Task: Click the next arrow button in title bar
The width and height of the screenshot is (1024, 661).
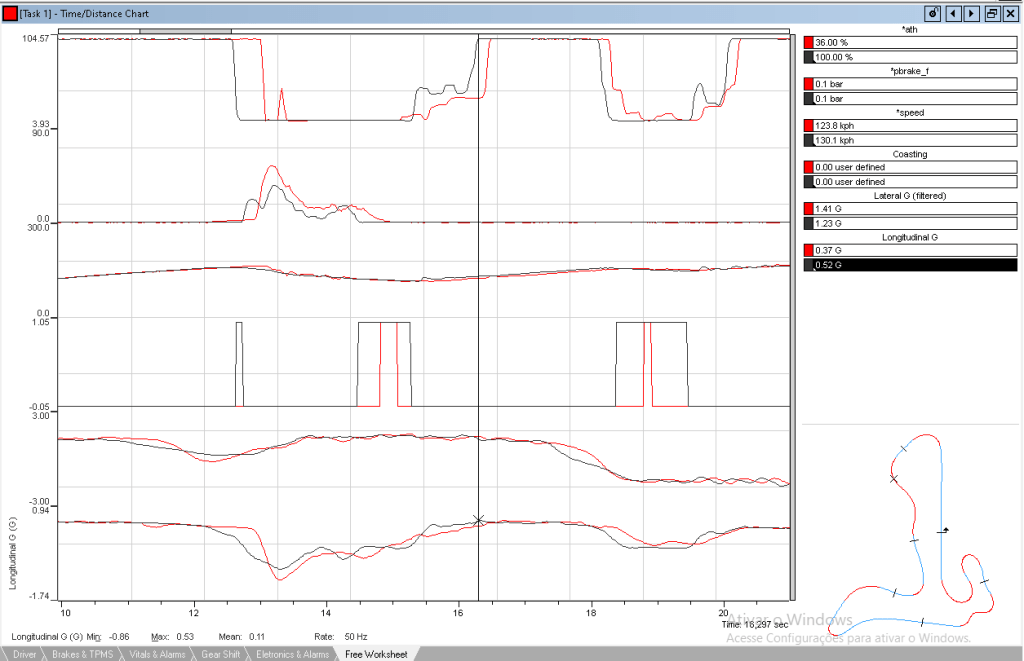Action: click(971, 14)
